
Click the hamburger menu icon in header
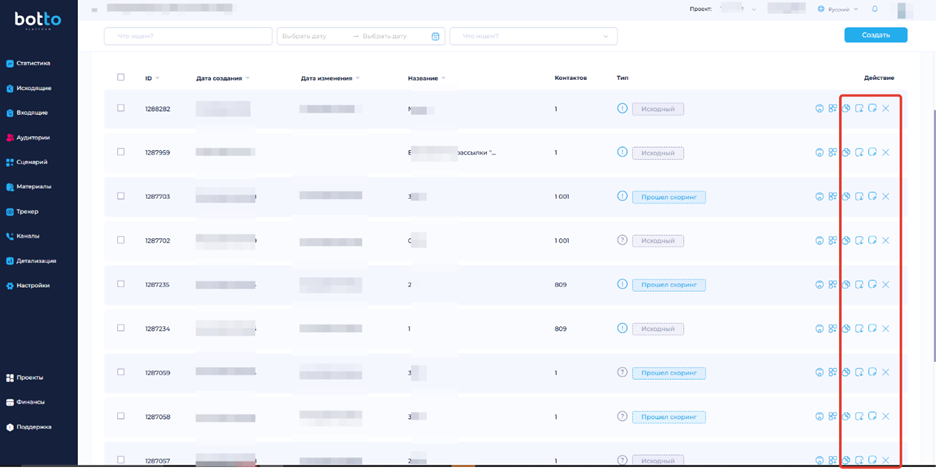point(94,10)
